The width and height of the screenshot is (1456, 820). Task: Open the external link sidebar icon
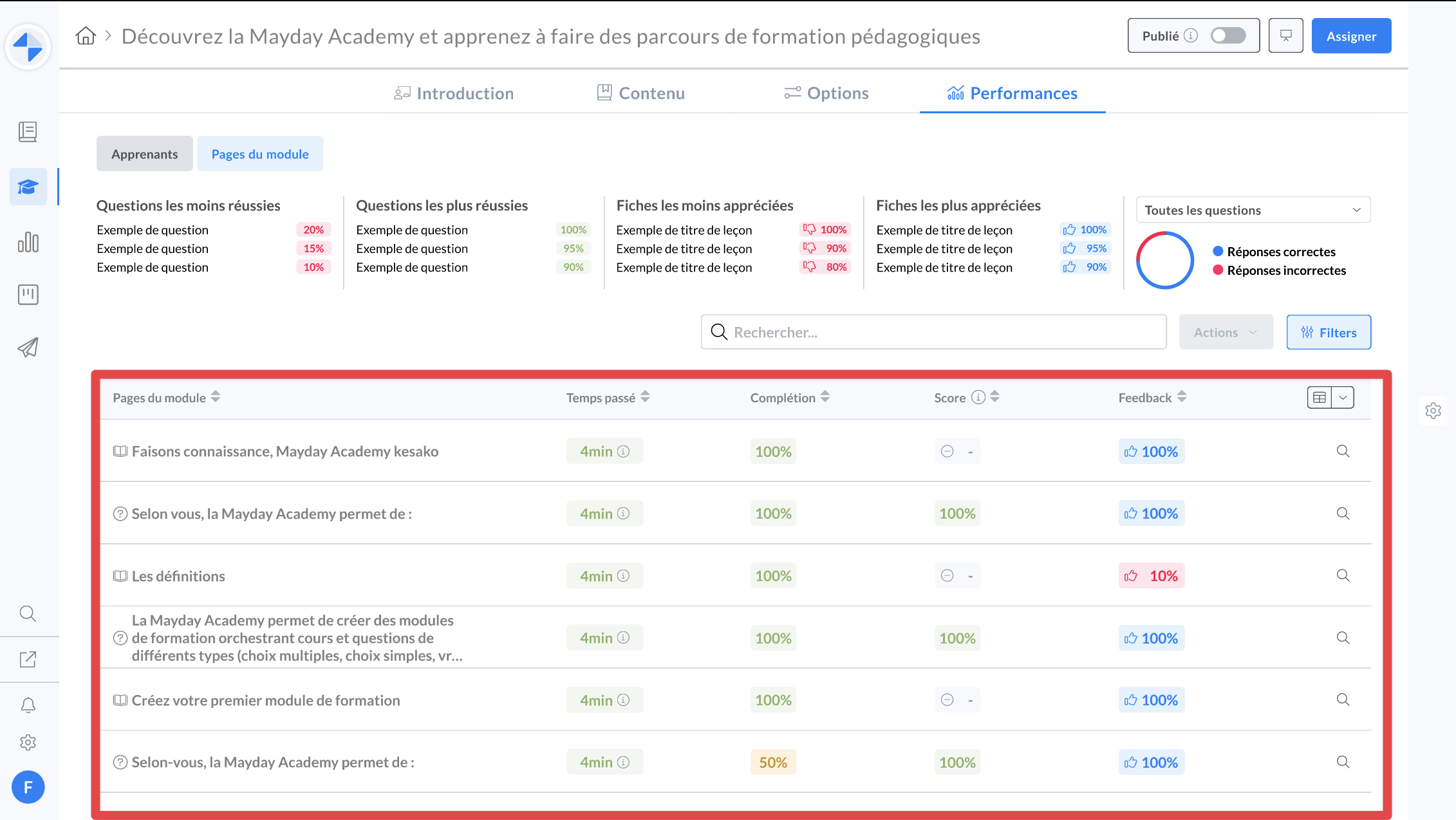point(28,659)
